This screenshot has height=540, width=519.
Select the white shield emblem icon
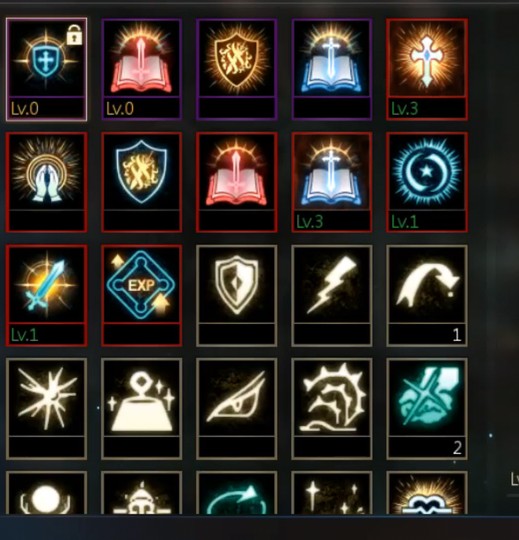[x=237, y=295]
